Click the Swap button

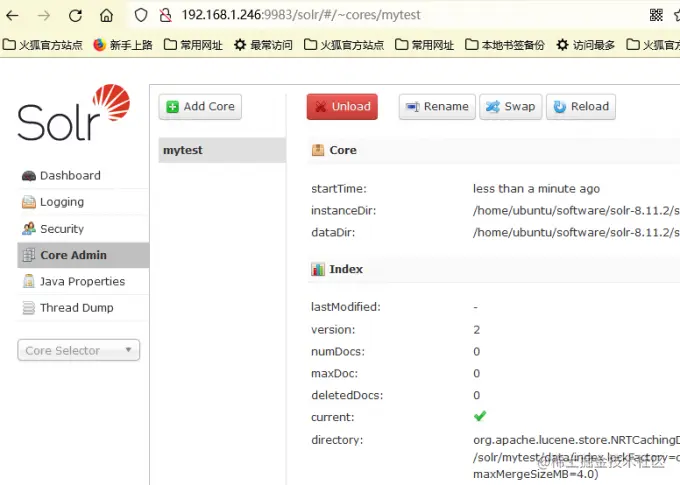[x=510, y=107]
